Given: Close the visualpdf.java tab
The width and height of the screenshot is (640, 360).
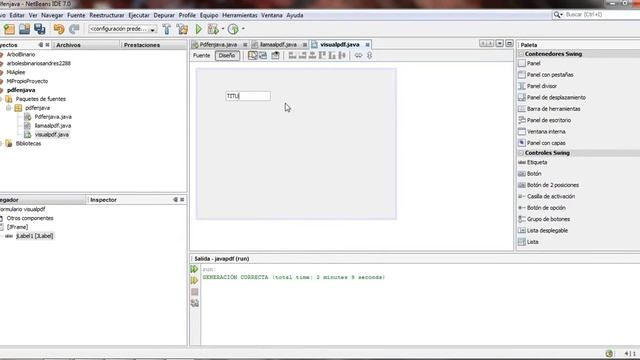Looking at the screenshot, I should (367, 44).
